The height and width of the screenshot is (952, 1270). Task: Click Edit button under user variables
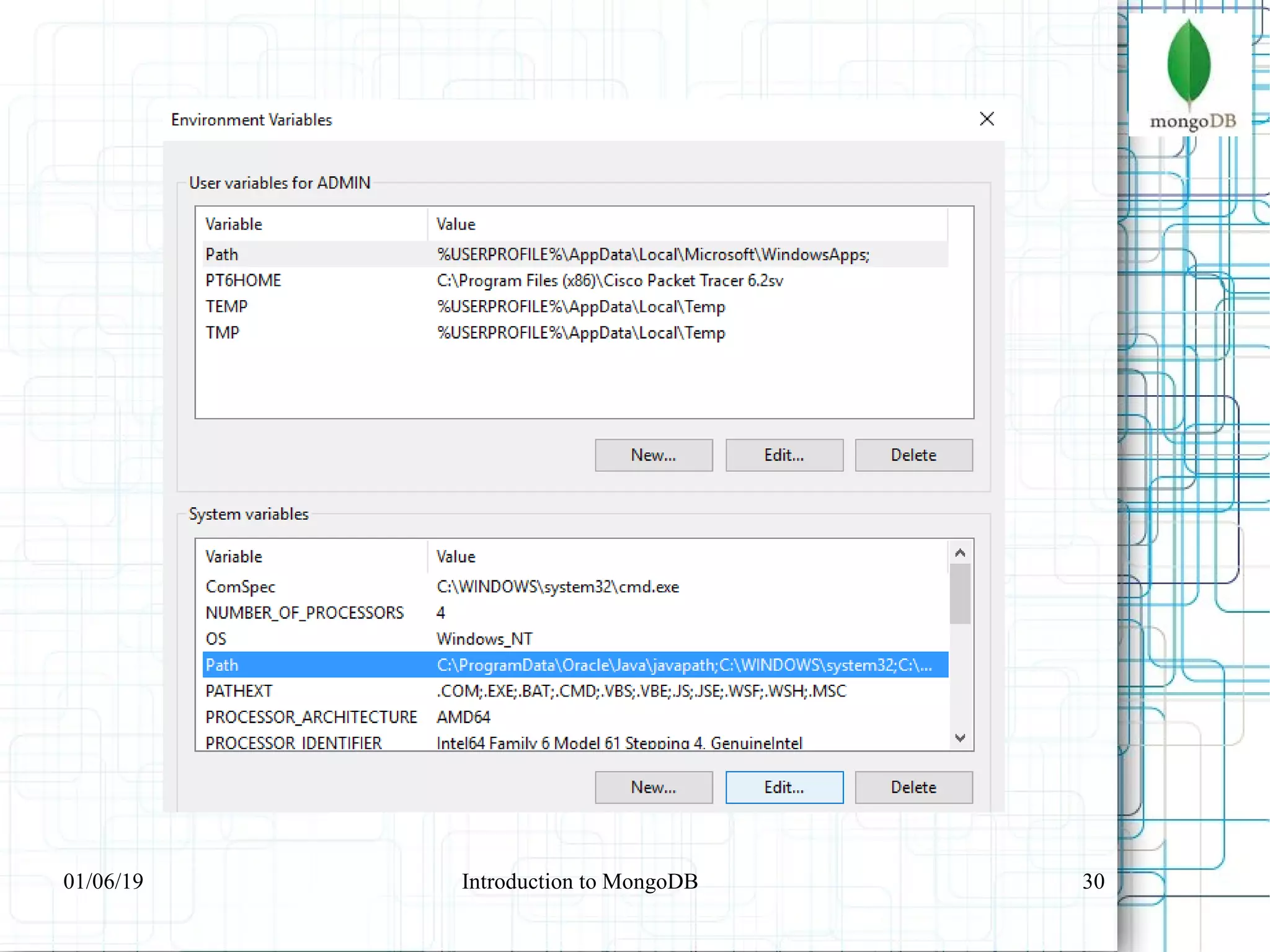tap(784, 455)
